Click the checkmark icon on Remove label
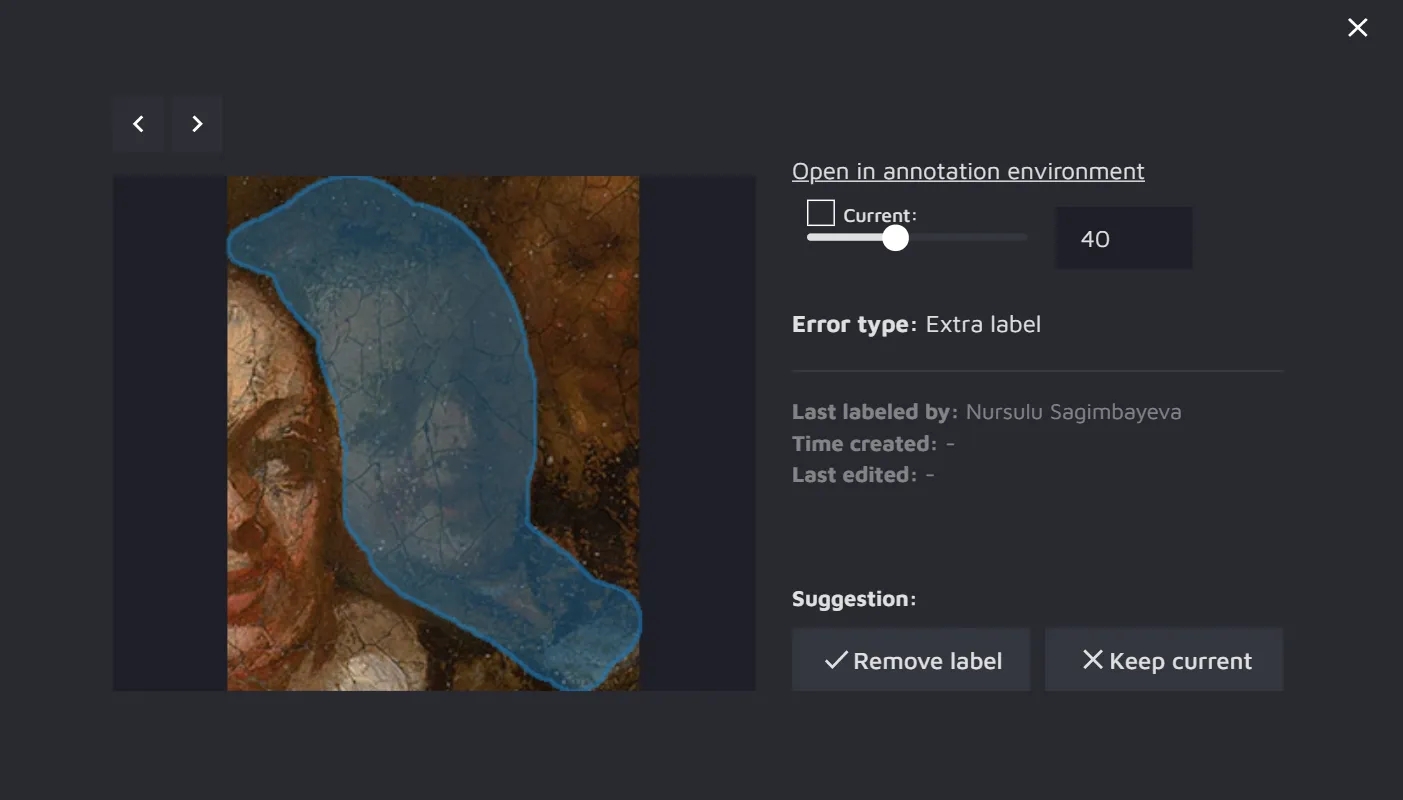Image resolution: width=1403 pixels, height=800 pixels. pyautogui.click(x=836, y=660)
